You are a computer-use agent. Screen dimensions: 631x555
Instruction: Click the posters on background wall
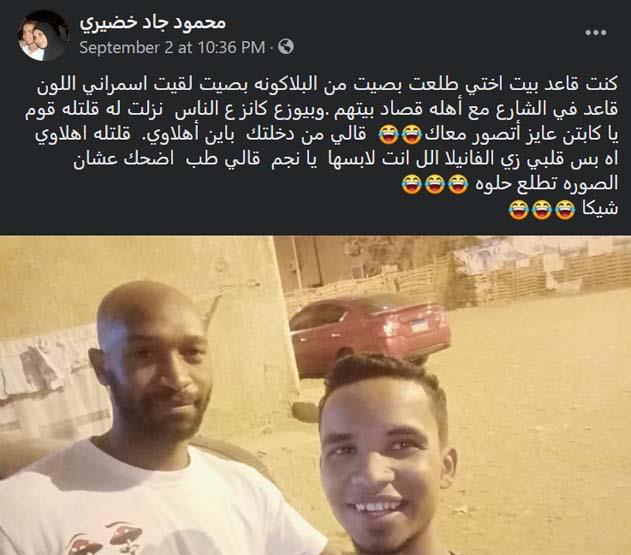coord(539,260)
